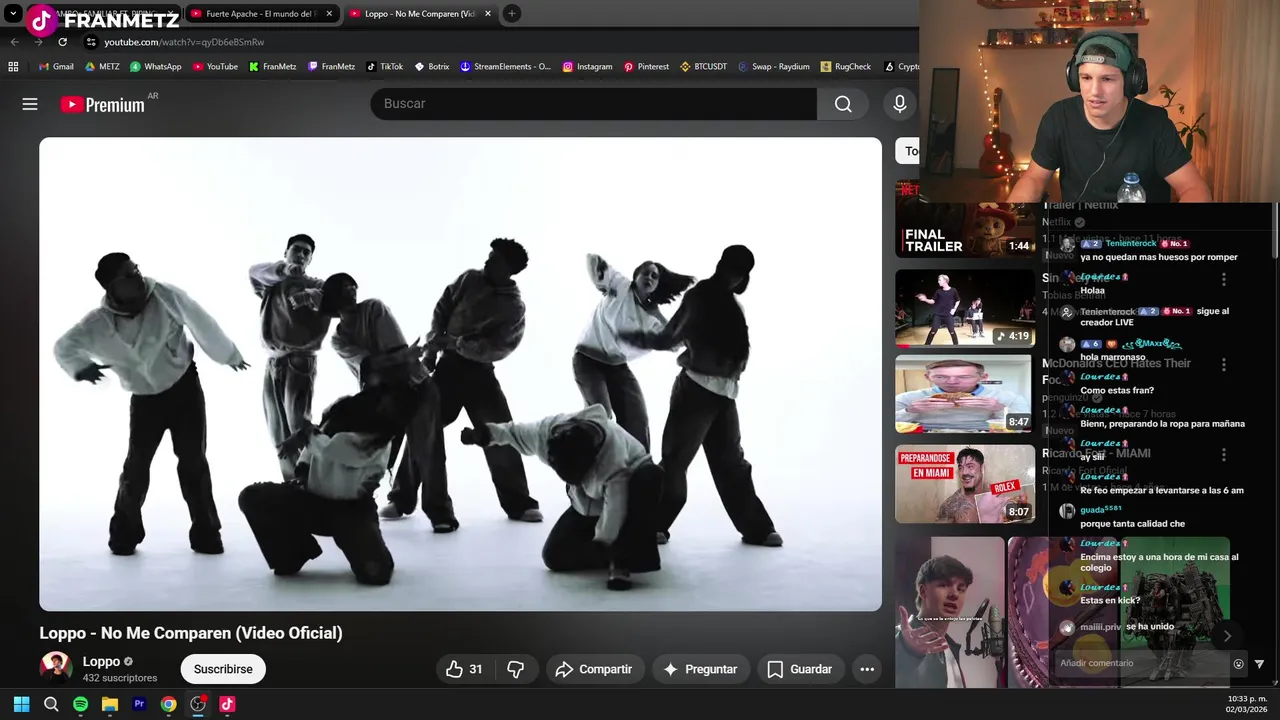The image size is (1280, 720).
Task: Open the WhatsApp bookmark
Action: (156, 67)
